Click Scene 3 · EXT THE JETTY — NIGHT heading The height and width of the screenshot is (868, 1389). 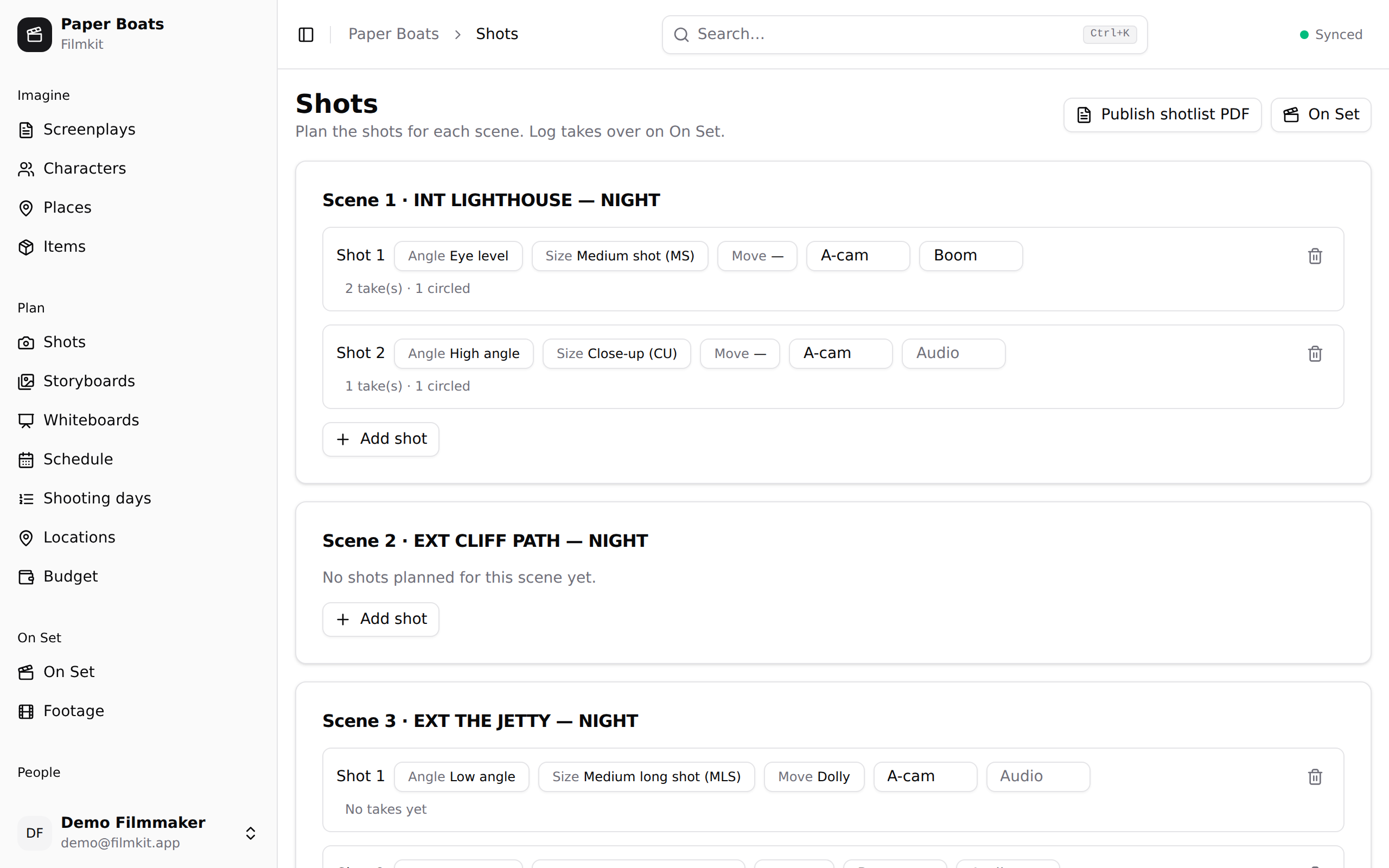[x=480, y=721]
